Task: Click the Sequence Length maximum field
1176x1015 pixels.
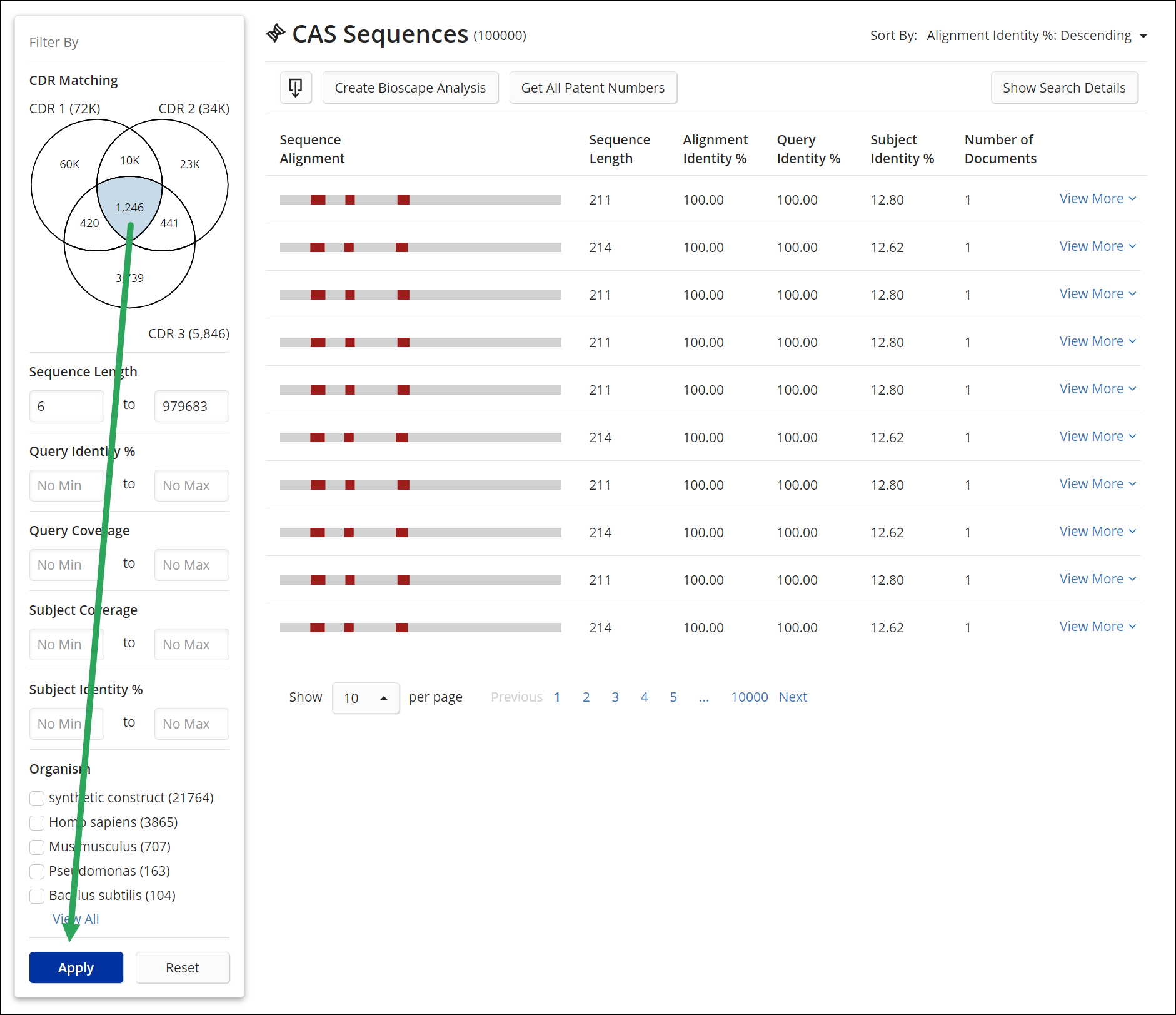Action: click(x=192, y=407)
